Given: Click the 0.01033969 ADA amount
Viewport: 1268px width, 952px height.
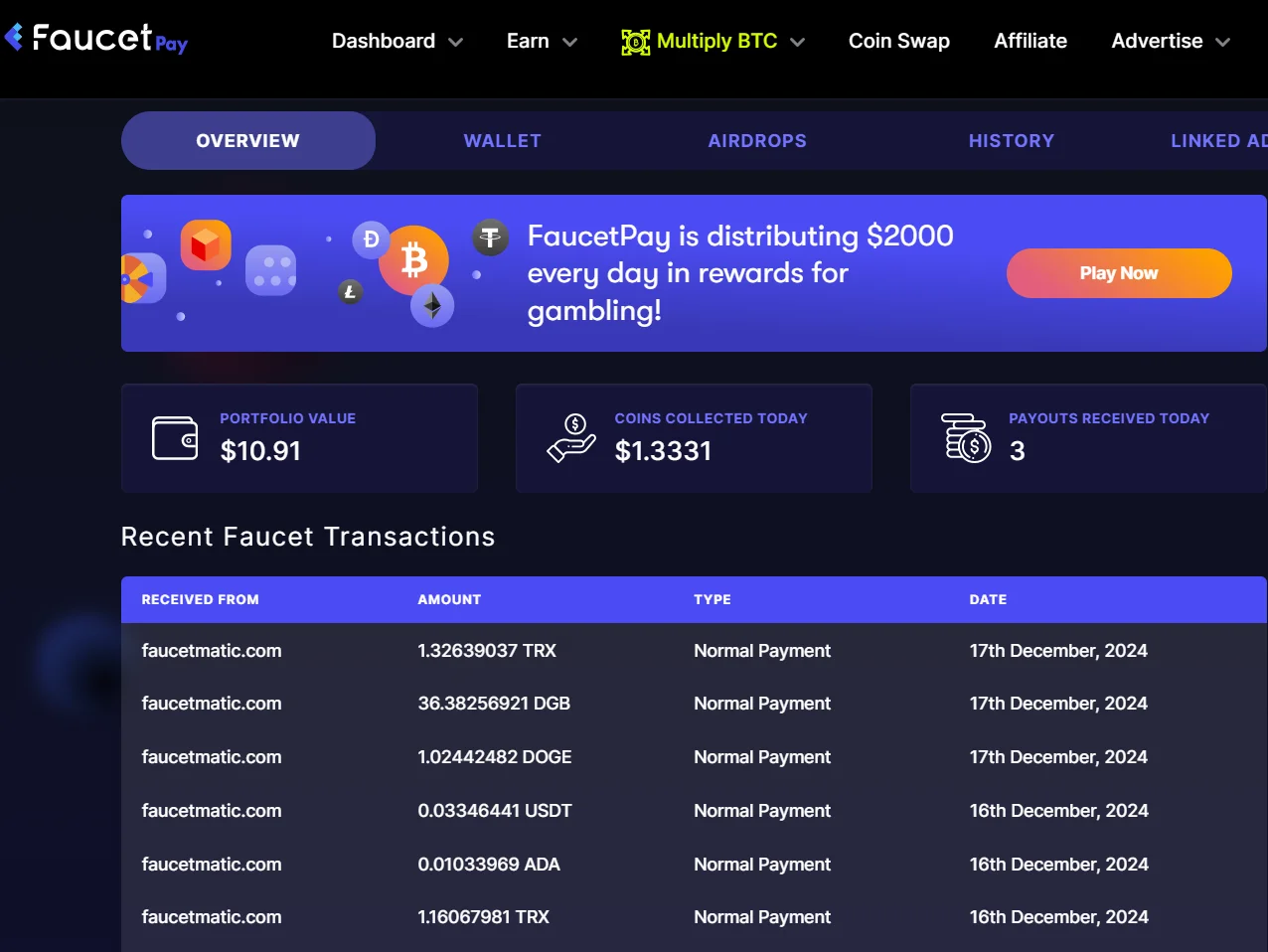Looking at the screenshot, I should (489, 865).
